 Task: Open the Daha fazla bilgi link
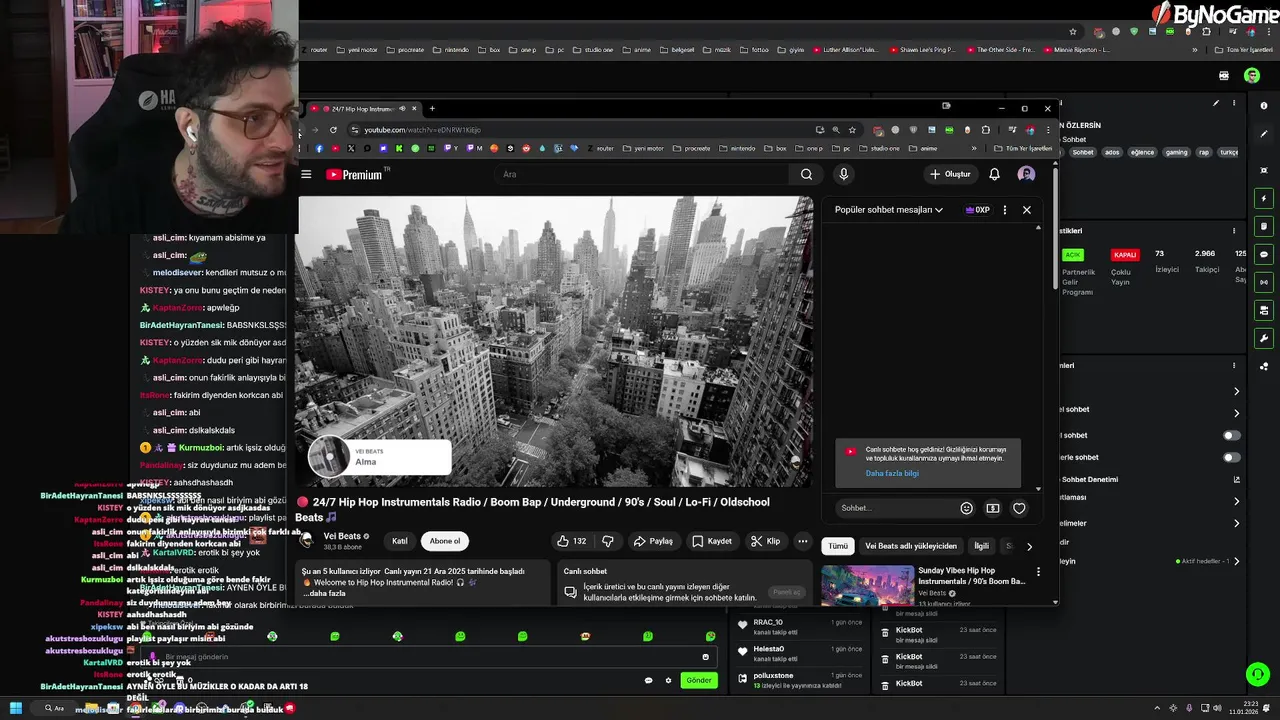click(x=892, y=473)
